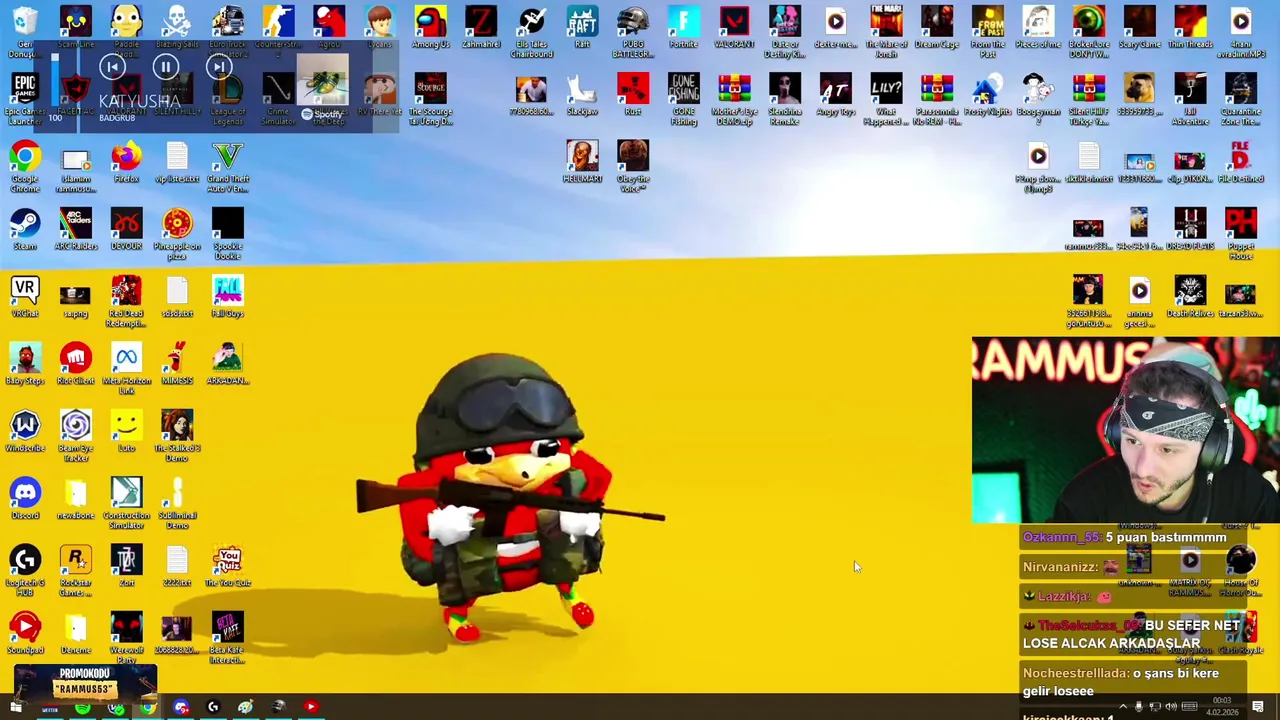Open Death Relives shortcut
This screenshot has width=1280, height=720.
pyautogui.click(x=1190, y=297)
